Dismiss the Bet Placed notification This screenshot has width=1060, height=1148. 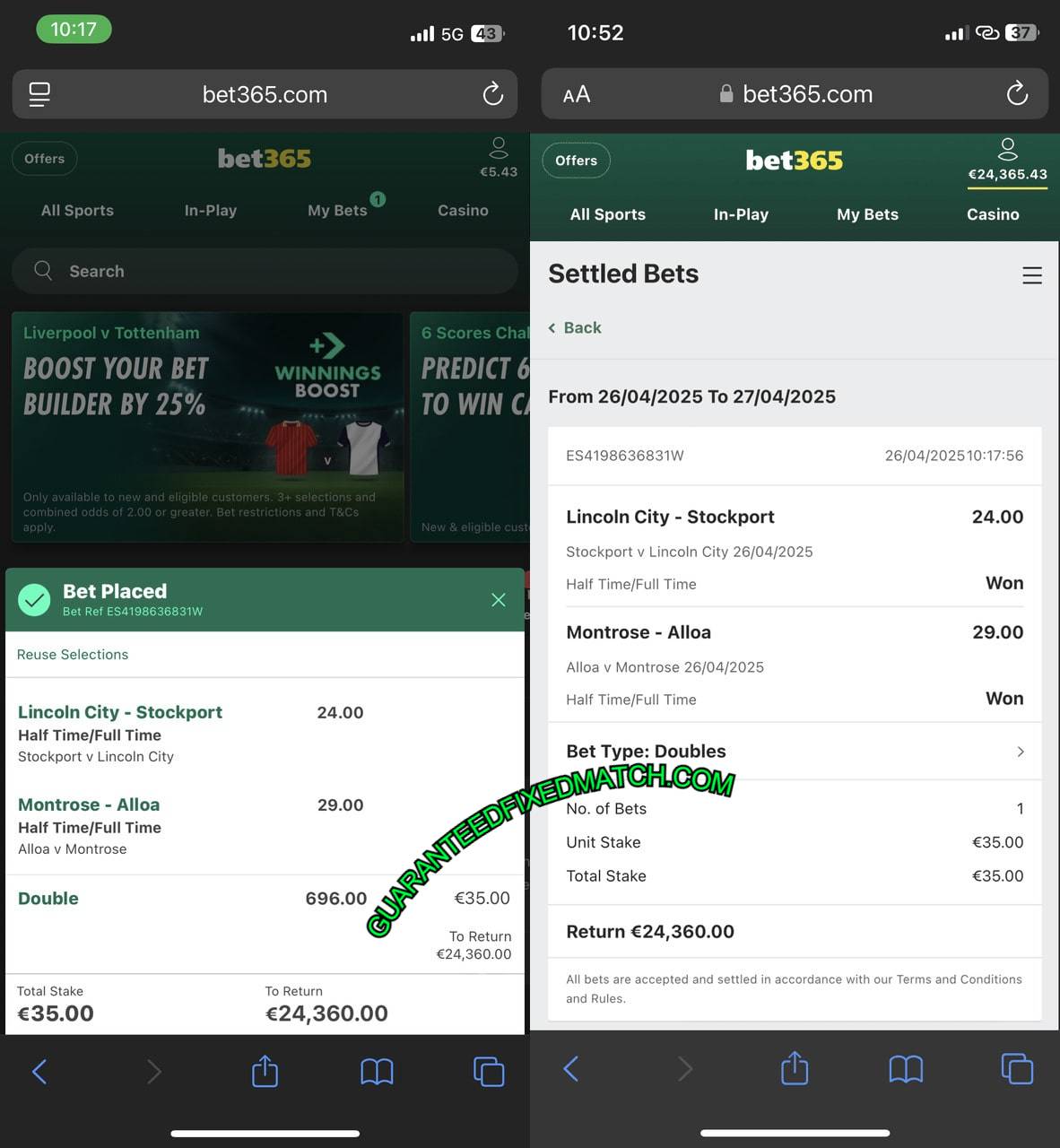499,600
